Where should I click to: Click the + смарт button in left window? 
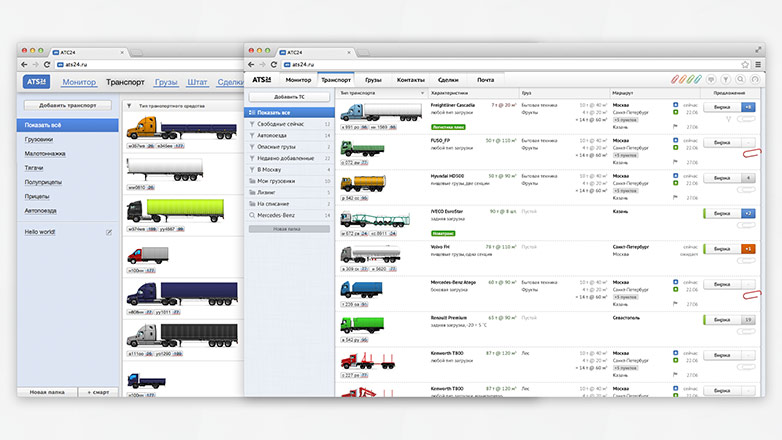click(x=98, y=392)
